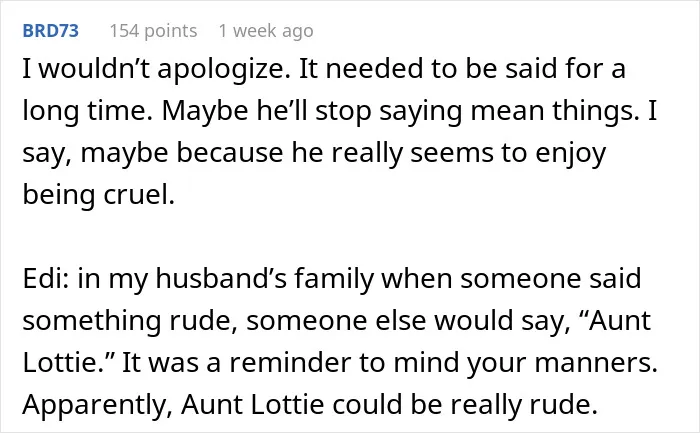Select the word Maybe before he'll stop
Image resolution: width=700 pixels, height=433 pixels.
tap(205, 110)
